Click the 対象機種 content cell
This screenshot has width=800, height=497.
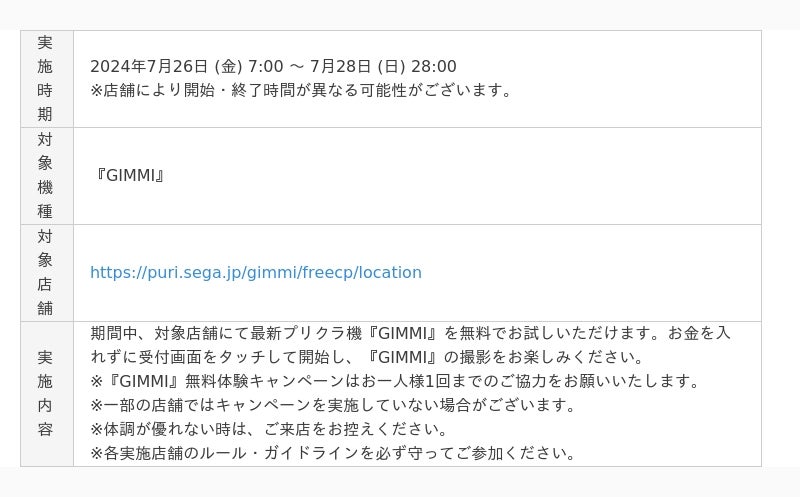click(x=417, y=176)
